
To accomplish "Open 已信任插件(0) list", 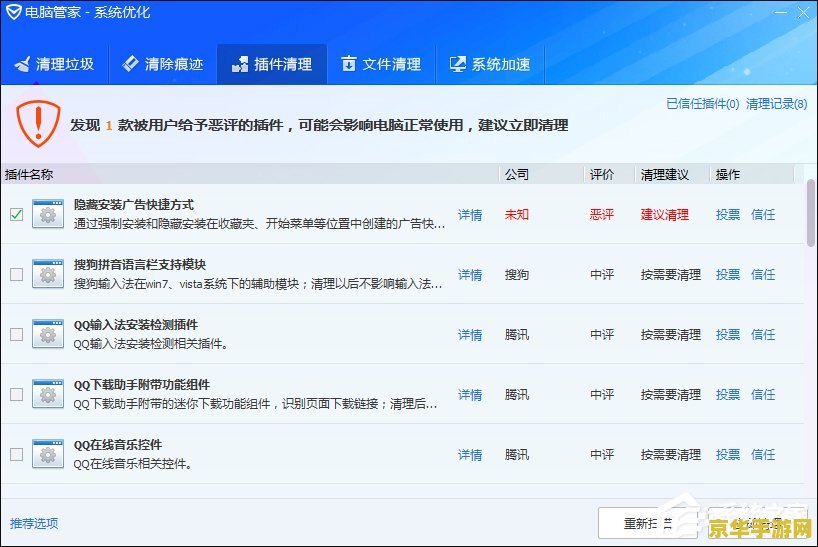I will pos(703,104).
